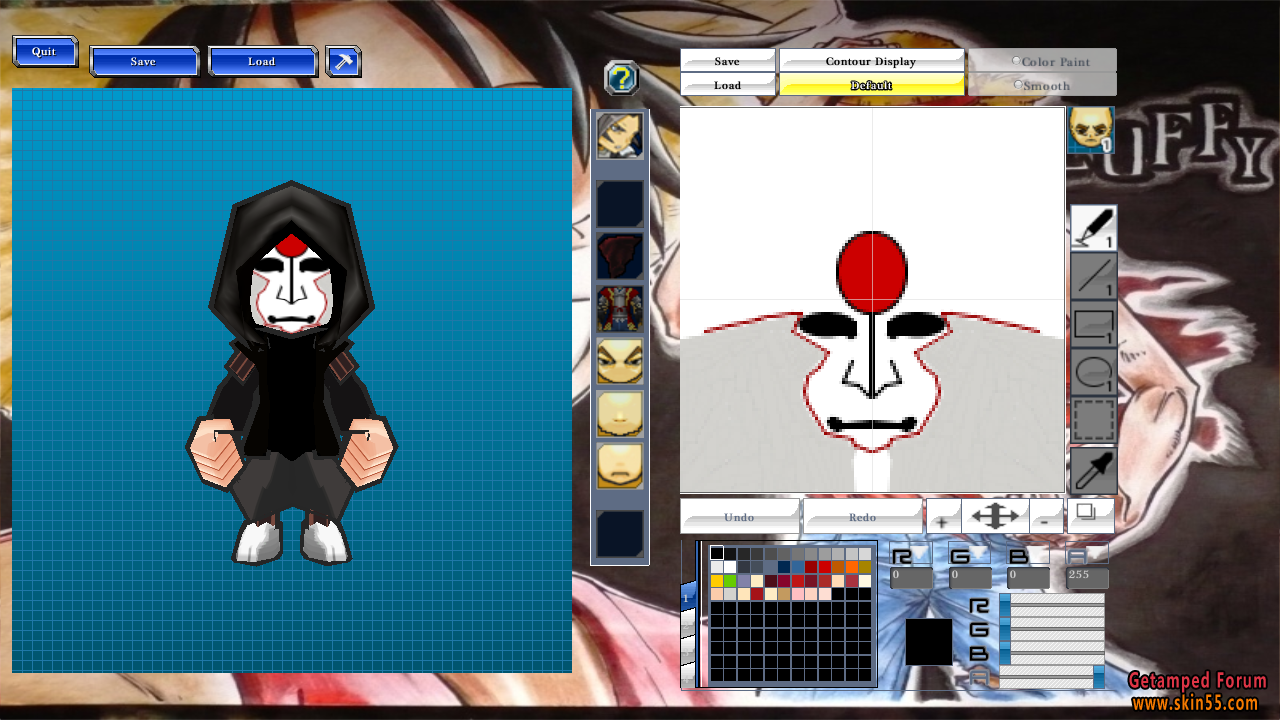Click the alpha field showing 255

[x=1088, y=577]
